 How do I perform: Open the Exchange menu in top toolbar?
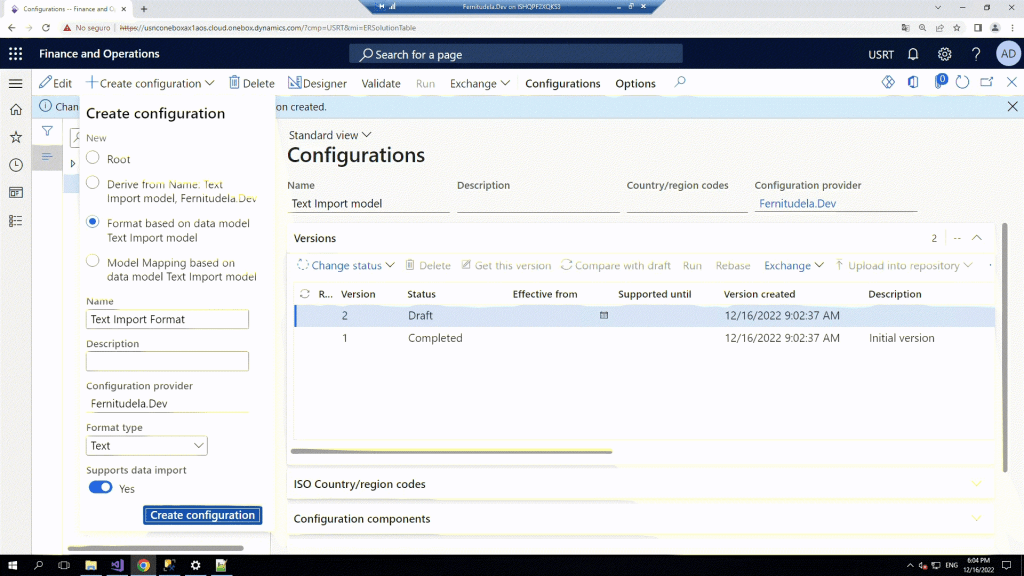[x=480, y=84]
